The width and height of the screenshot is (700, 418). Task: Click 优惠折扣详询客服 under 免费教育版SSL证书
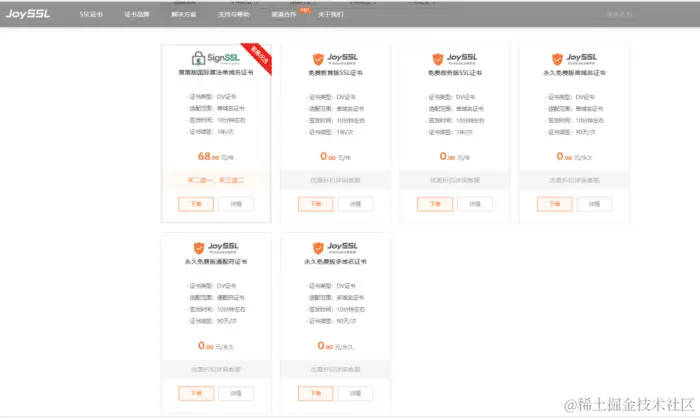pos(335,180)
